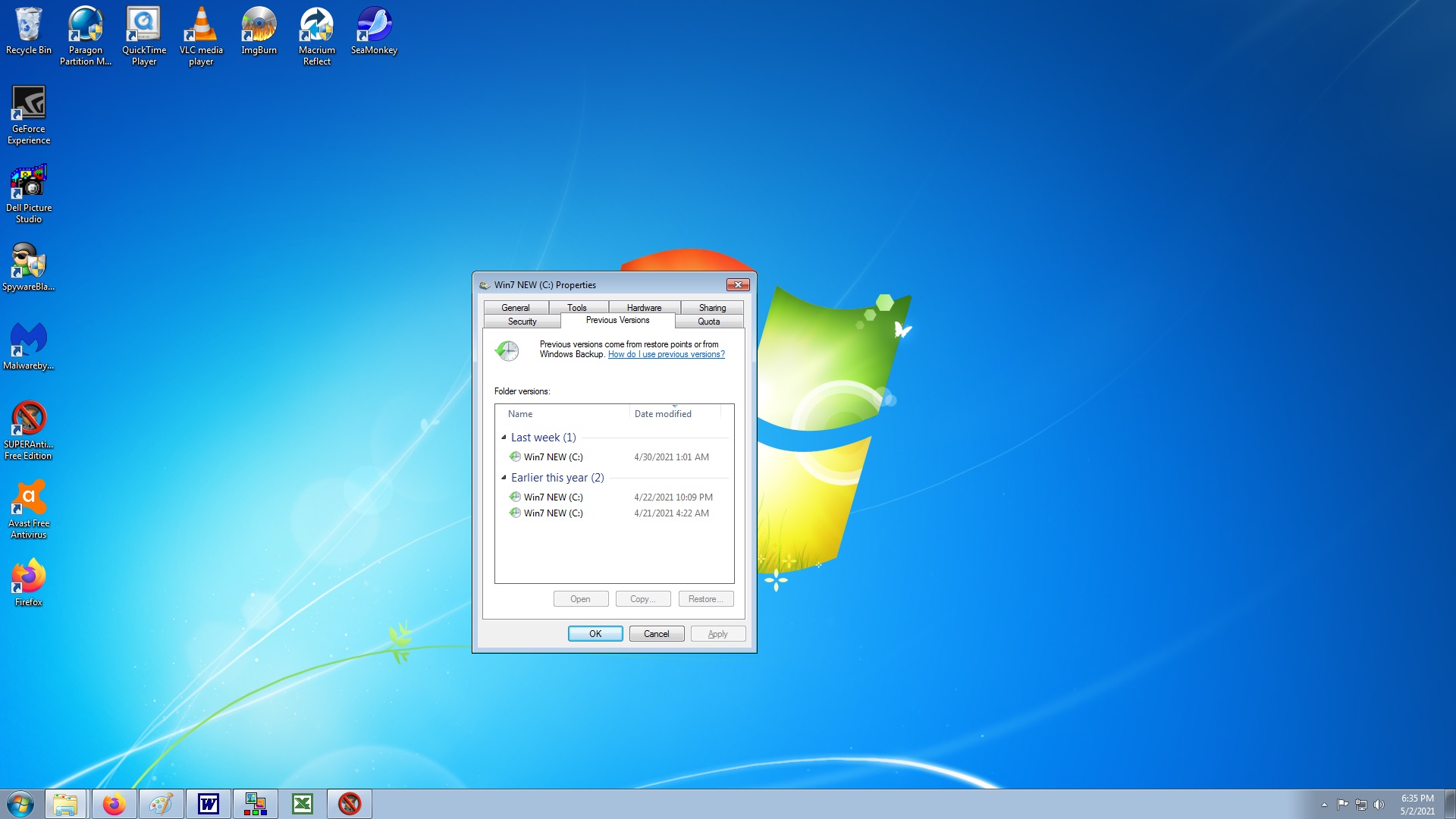Click the Word icon in the taskbar
Viewport: 1456px width, 819px height.
tap(209, 804)
